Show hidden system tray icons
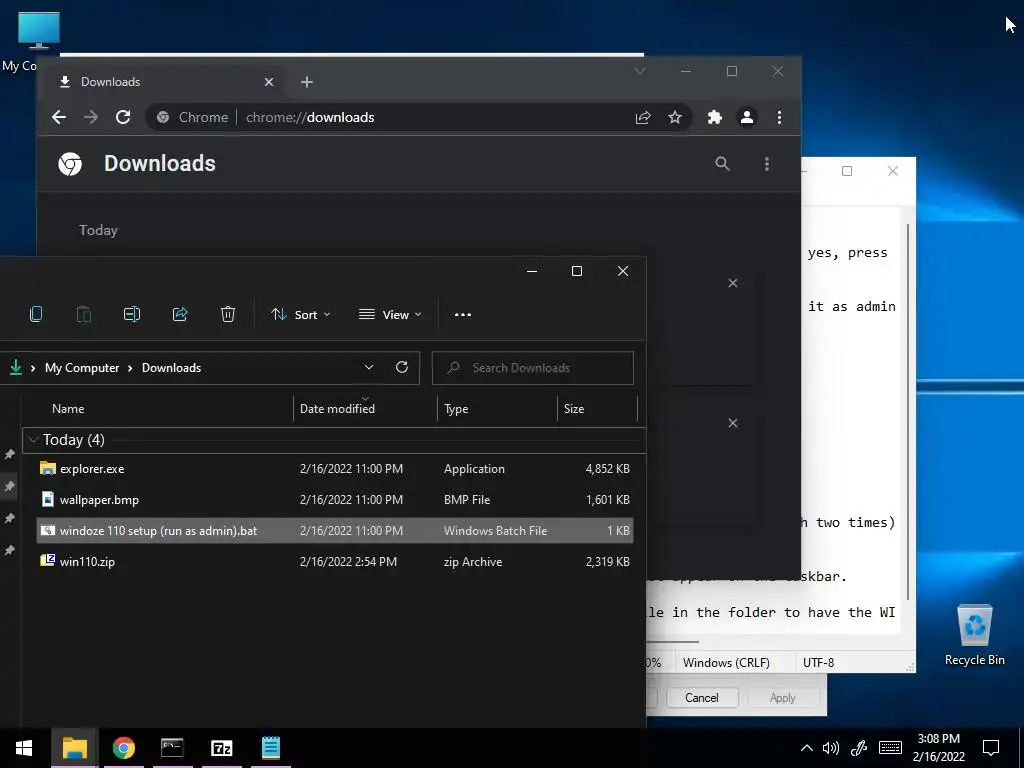Image resolution: width=1024 pixels, height=768 pixels. tap(807, 748)
